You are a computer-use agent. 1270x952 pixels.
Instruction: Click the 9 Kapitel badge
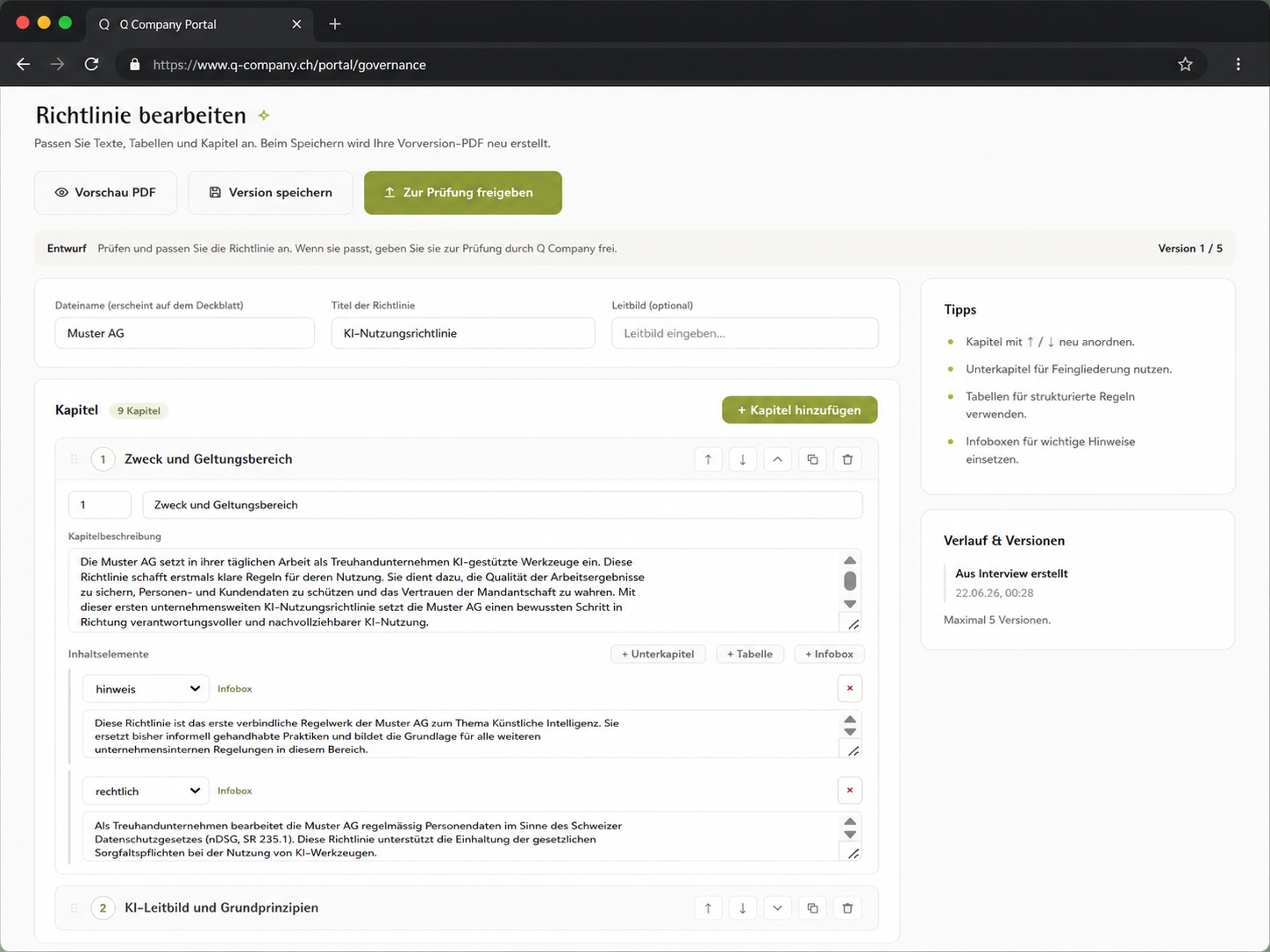pyautogui.click(x=139, y=410)
